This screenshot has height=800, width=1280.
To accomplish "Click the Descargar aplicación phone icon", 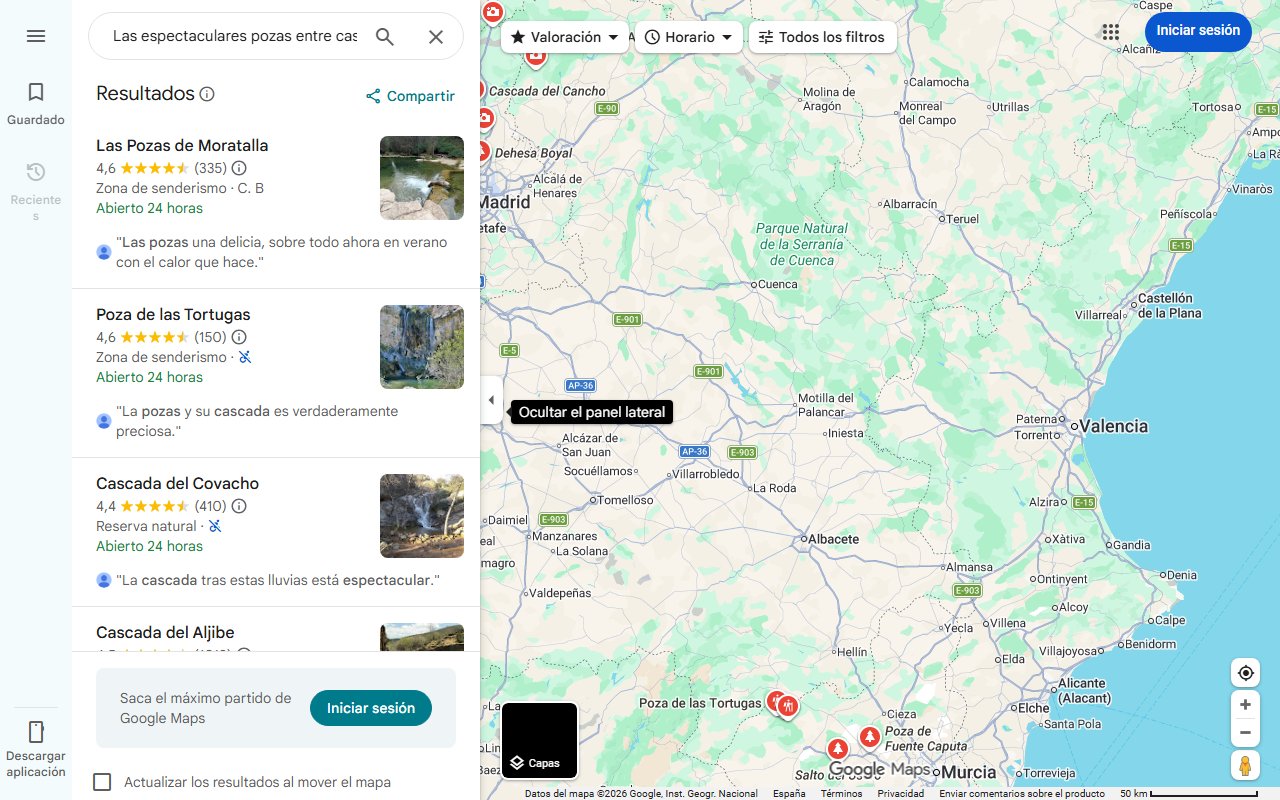I will pos(36,732).
